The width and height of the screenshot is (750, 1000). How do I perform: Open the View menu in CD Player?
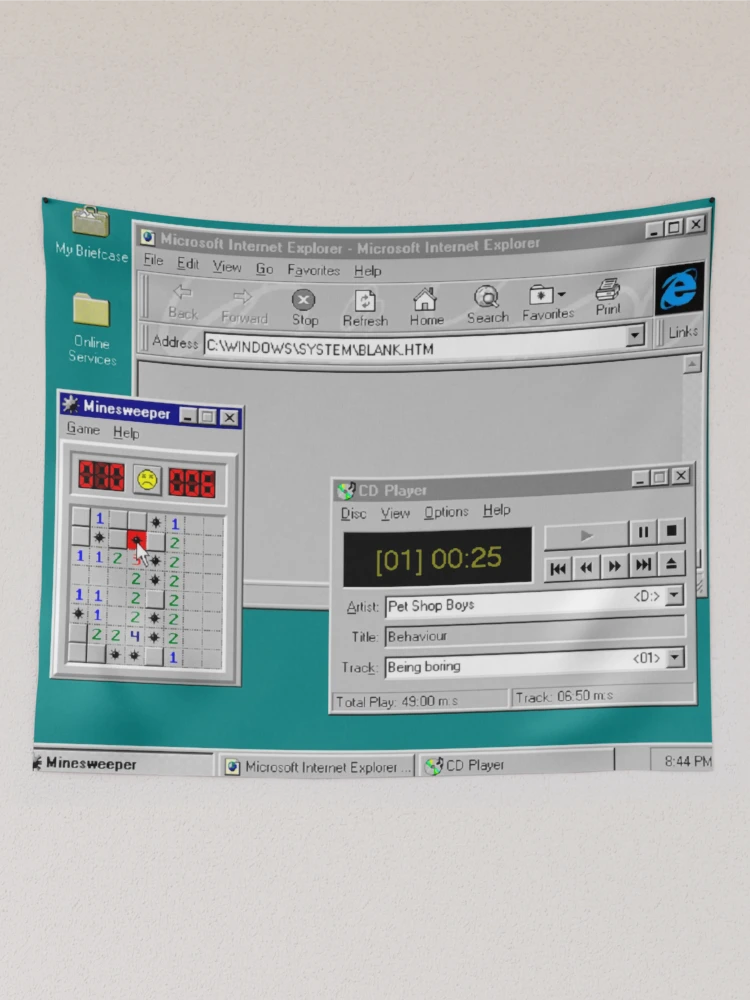click(395, 513)
